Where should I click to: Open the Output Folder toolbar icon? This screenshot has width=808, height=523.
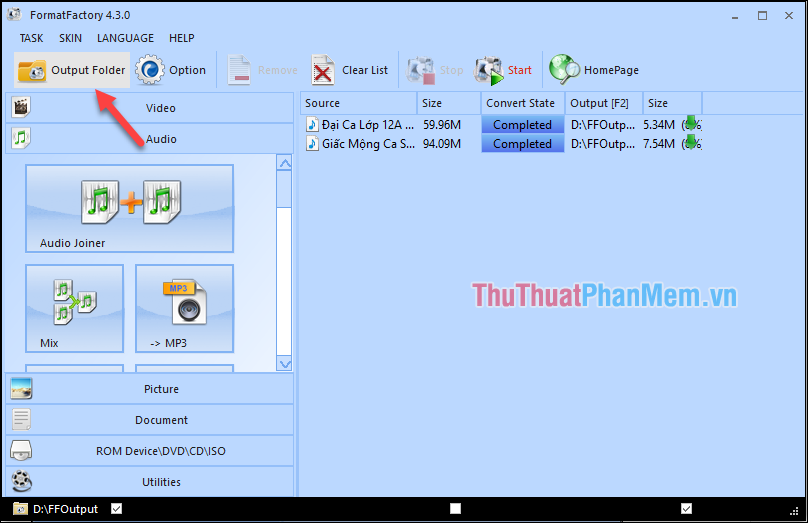pos(32,70)
